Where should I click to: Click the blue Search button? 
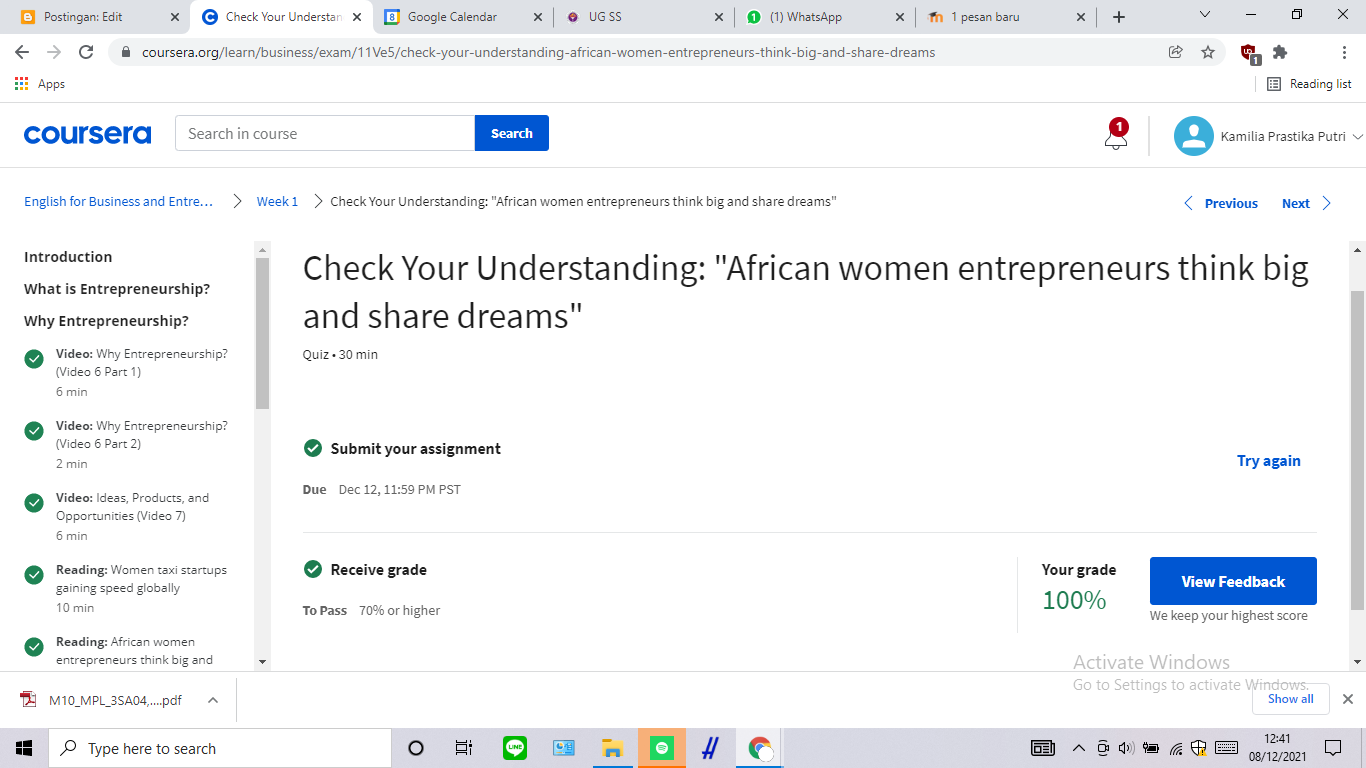point(512,133)
